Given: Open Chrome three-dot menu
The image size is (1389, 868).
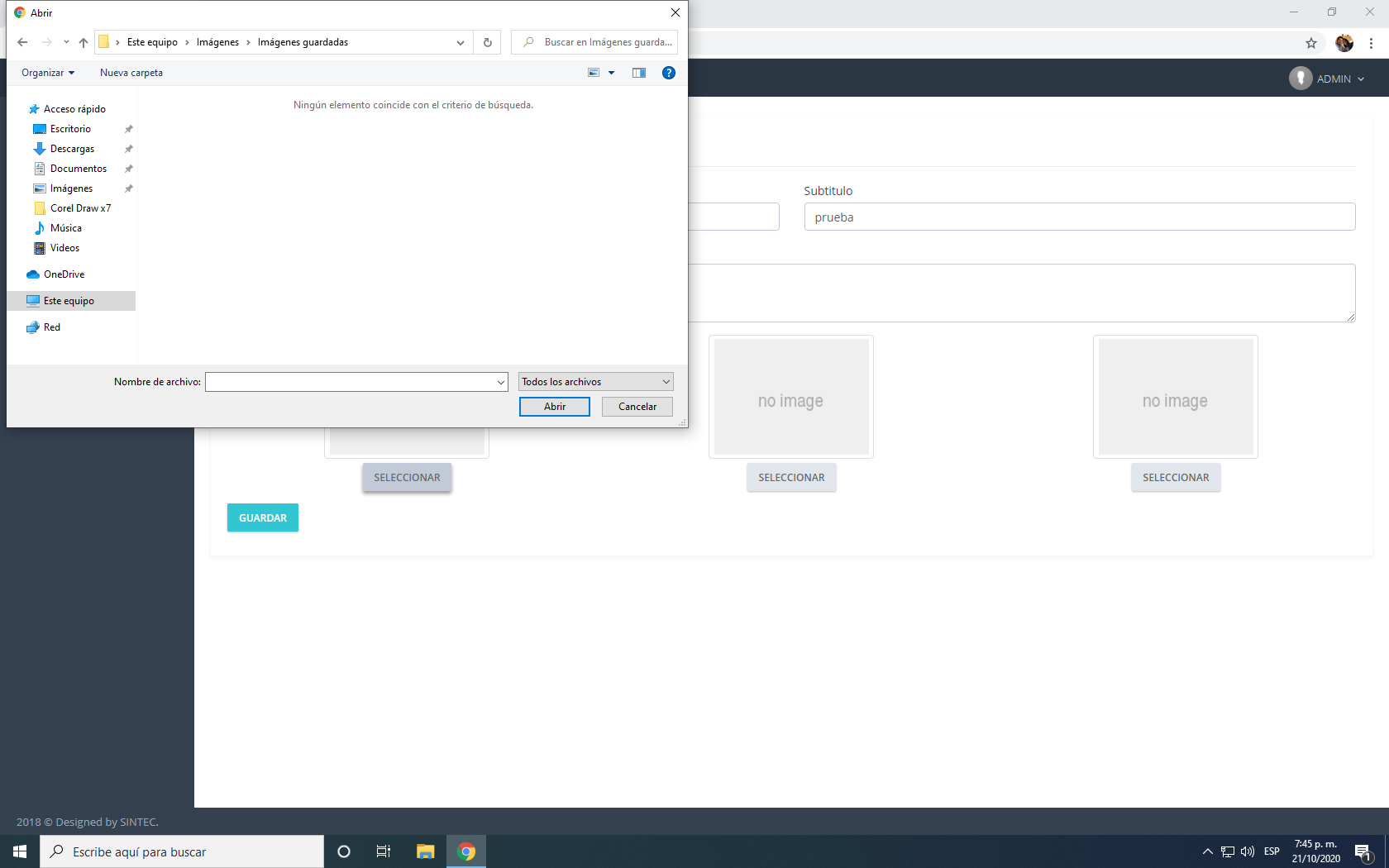Looking at the screenshot, I should [1372, 43].
